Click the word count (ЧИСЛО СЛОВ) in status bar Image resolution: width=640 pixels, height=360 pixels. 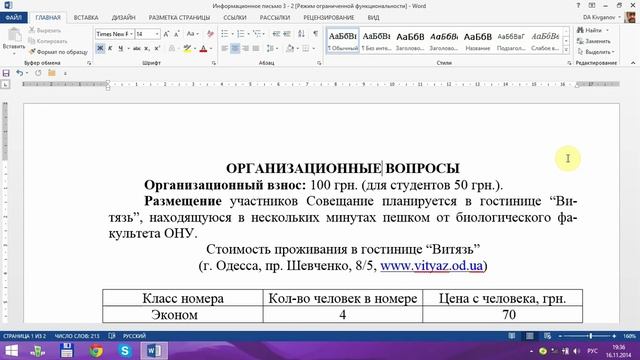[77, 336]
